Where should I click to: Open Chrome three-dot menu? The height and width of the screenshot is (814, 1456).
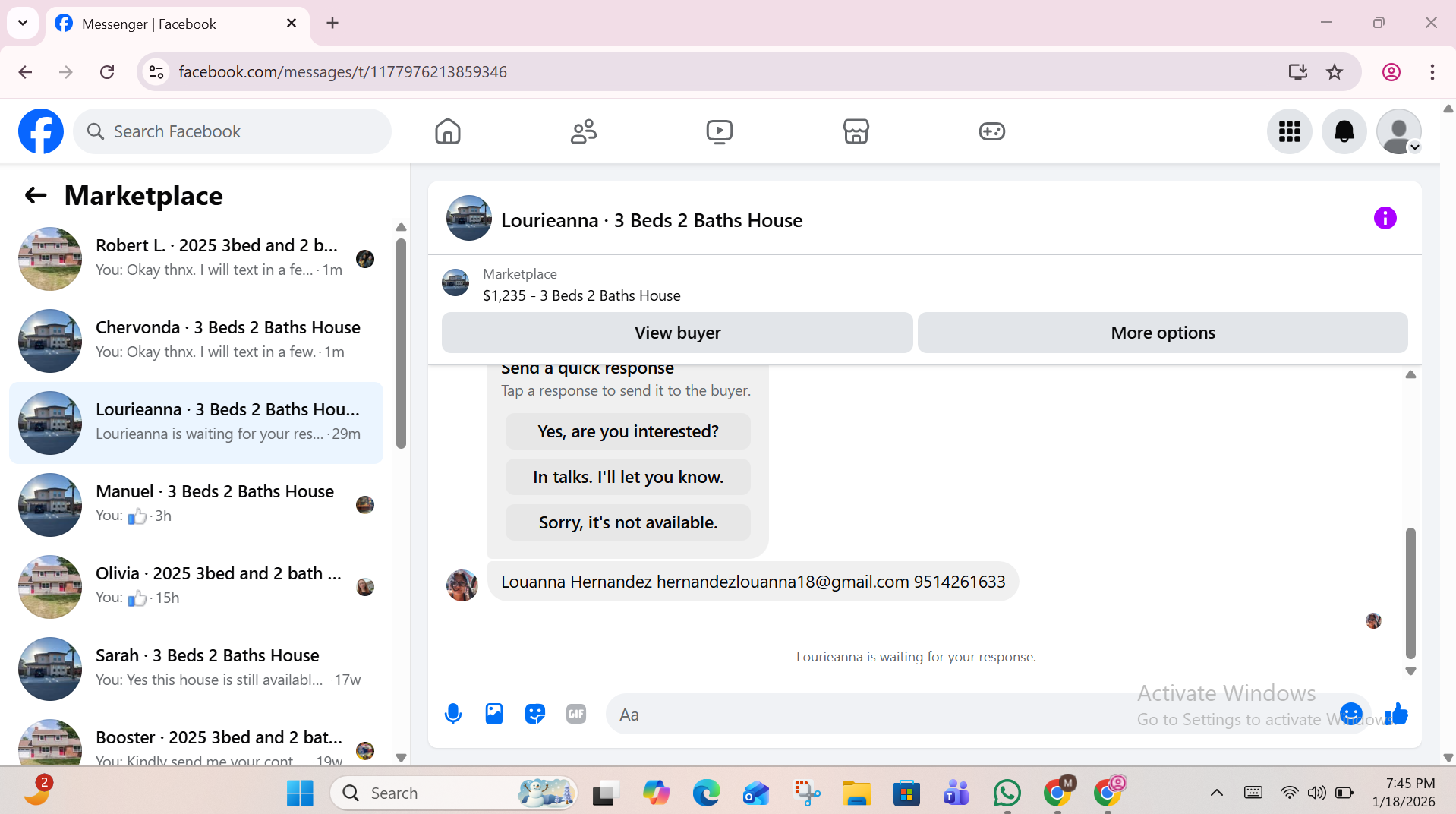(1432, 72)
